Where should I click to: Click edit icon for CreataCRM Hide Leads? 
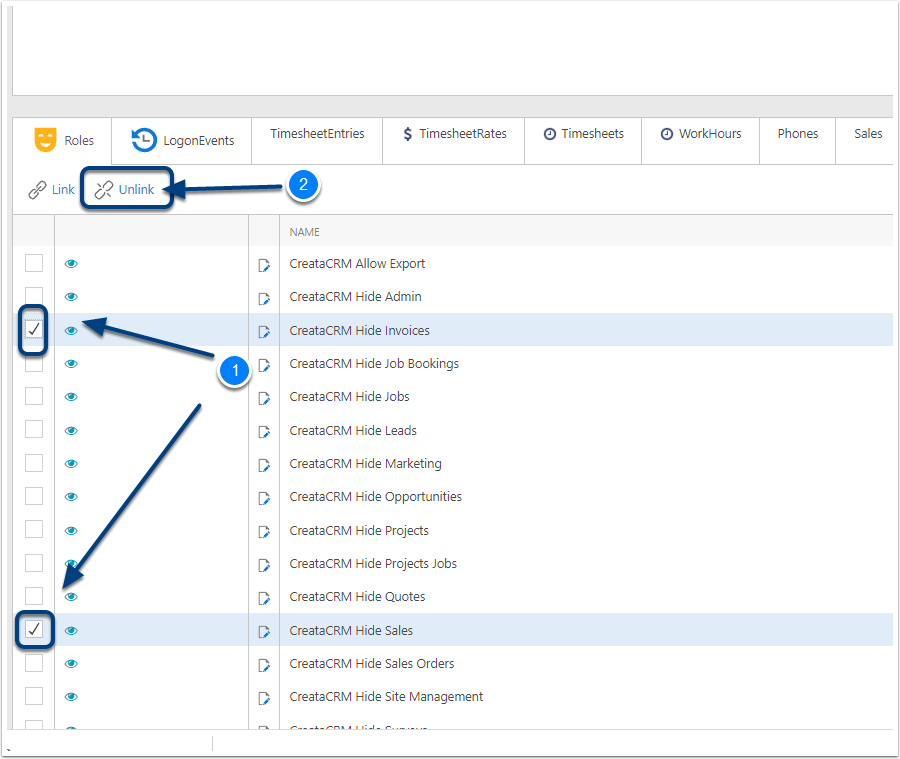pyautogui.click(x=264, y=432)
